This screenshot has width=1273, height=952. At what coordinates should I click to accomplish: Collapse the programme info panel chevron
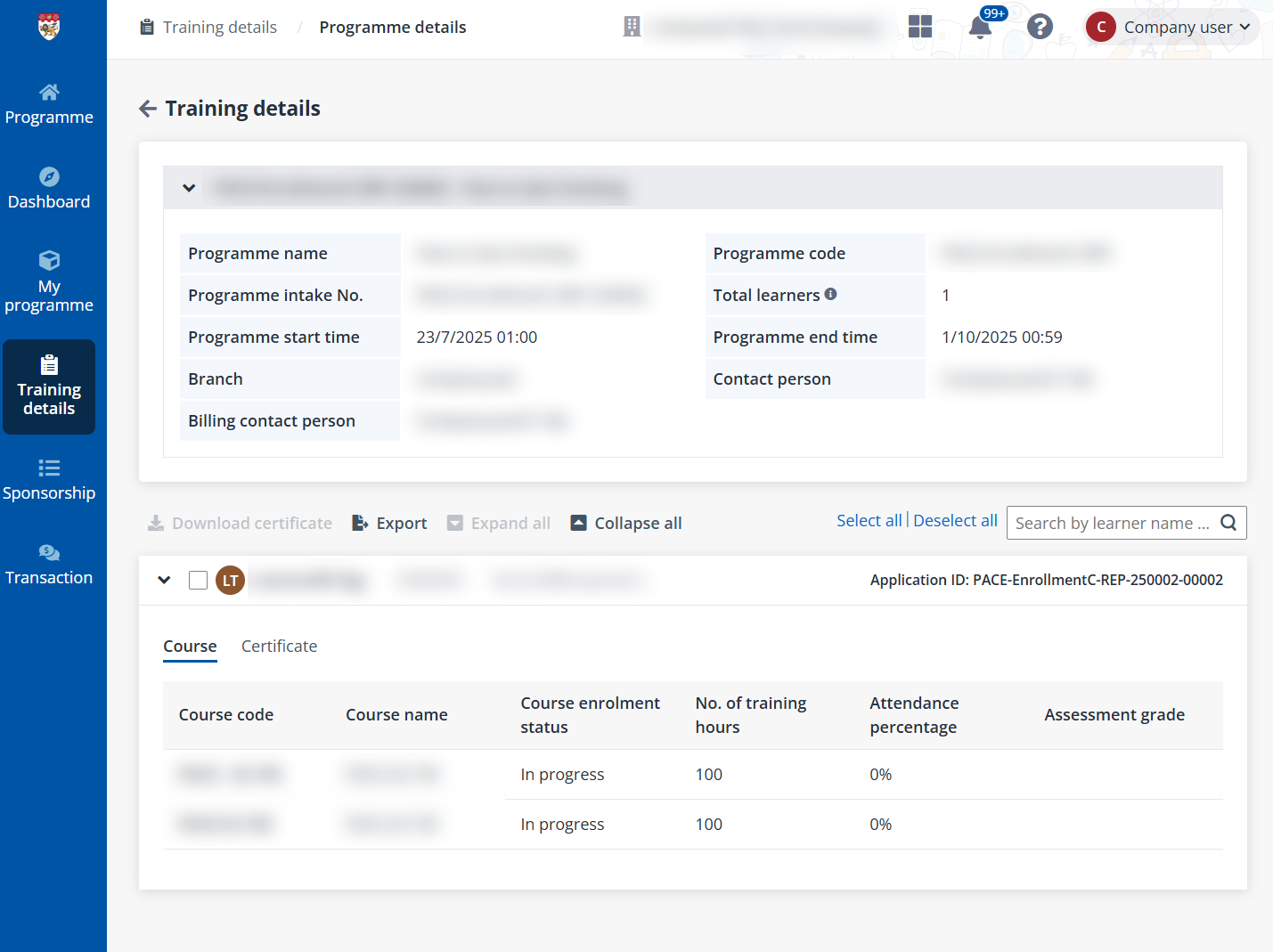click(189, 188)
